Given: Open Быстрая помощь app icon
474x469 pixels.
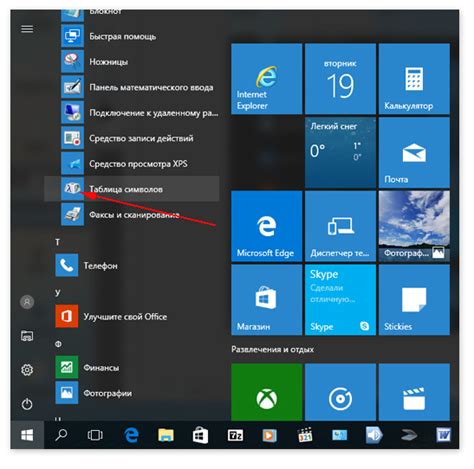Looking at the screenshot, I should pos(72,36).
